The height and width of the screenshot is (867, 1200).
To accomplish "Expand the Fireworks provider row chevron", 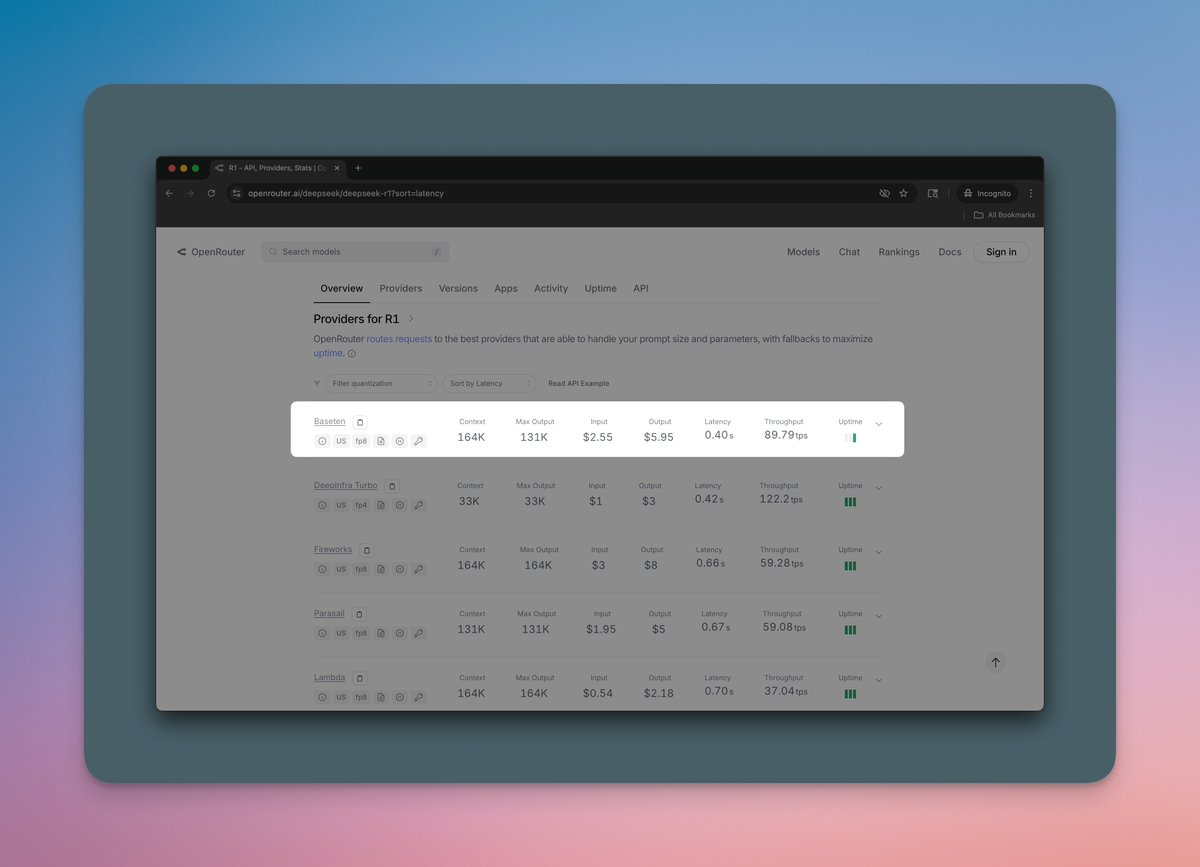I will (879, 552).
